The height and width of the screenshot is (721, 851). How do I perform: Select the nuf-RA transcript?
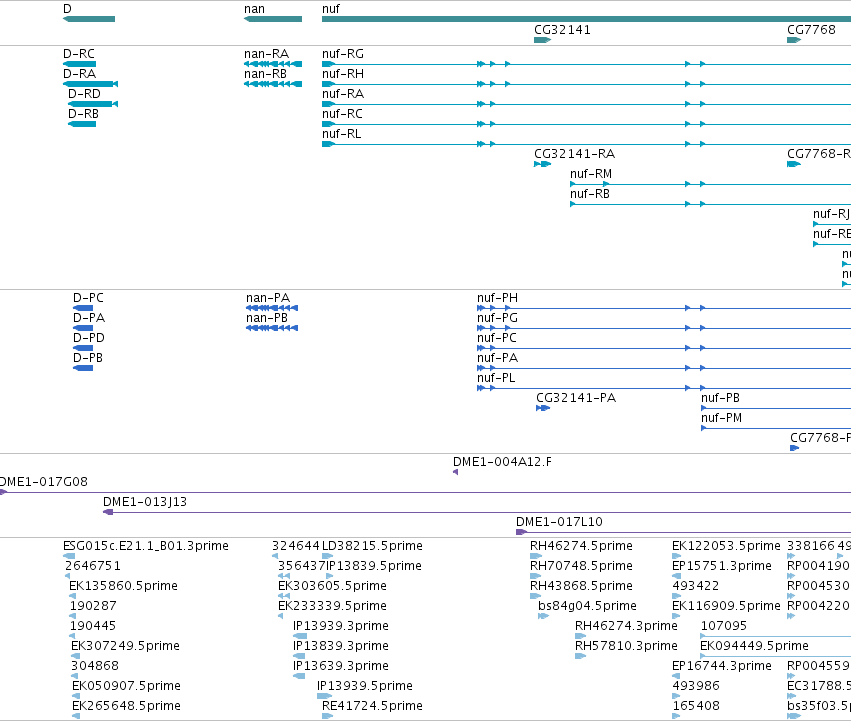point(586,104)
